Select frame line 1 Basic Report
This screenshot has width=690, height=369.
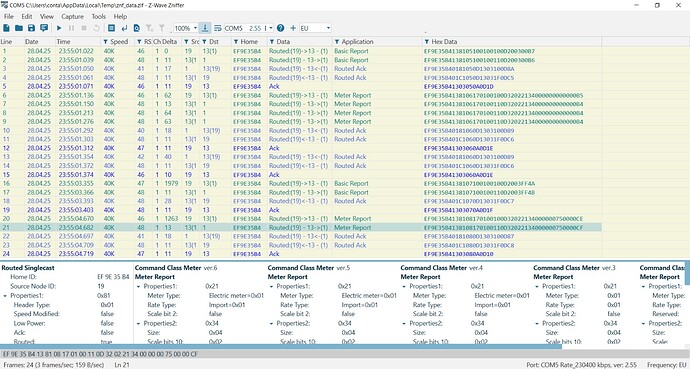point(301,51)
